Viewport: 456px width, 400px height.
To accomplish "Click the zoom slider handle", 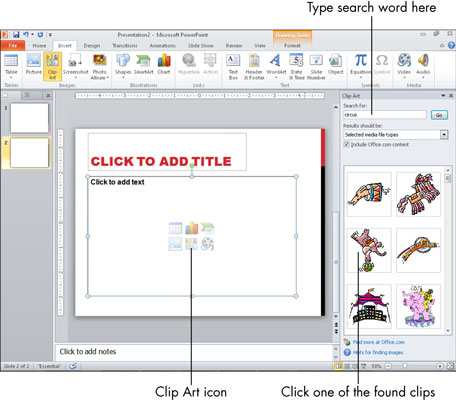I will click(x=405, y=366).
